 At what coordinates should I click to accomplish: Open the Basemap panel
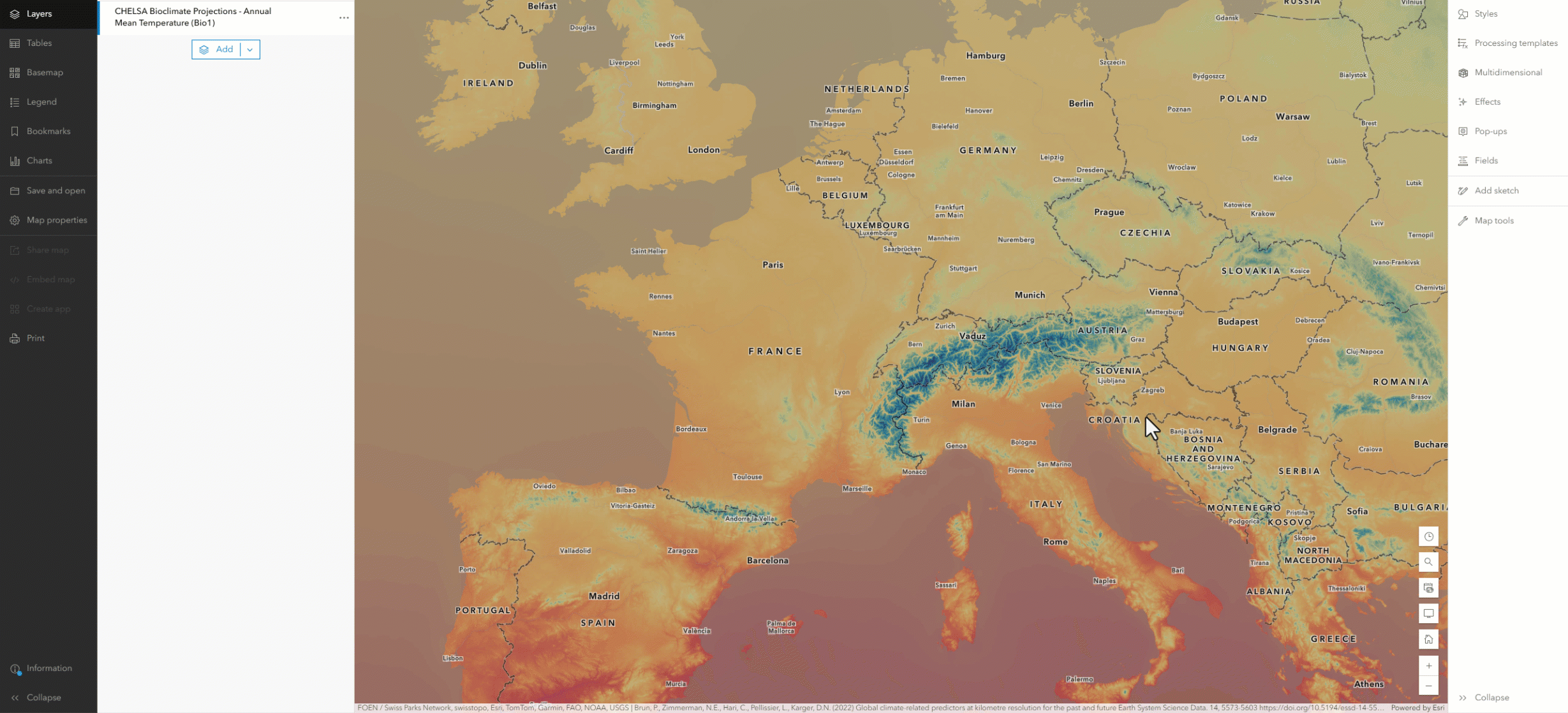45,72
